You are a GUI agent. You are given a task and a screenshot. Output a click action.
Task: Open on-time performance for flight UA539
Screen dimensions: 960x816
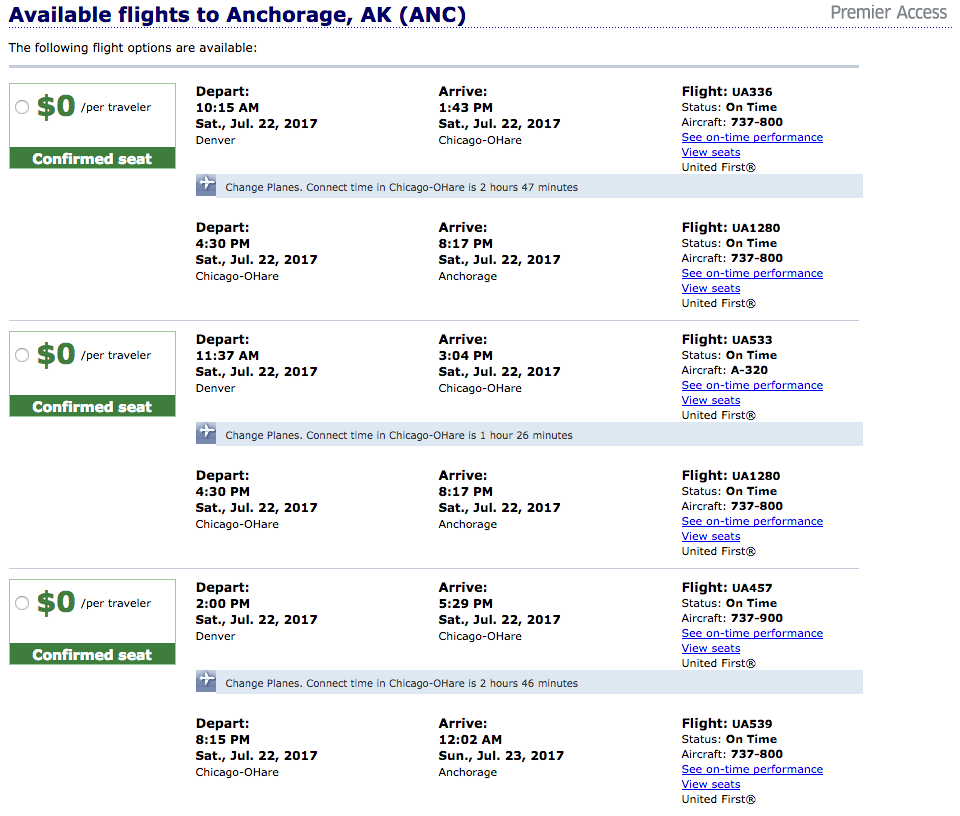tap(752, 769)
